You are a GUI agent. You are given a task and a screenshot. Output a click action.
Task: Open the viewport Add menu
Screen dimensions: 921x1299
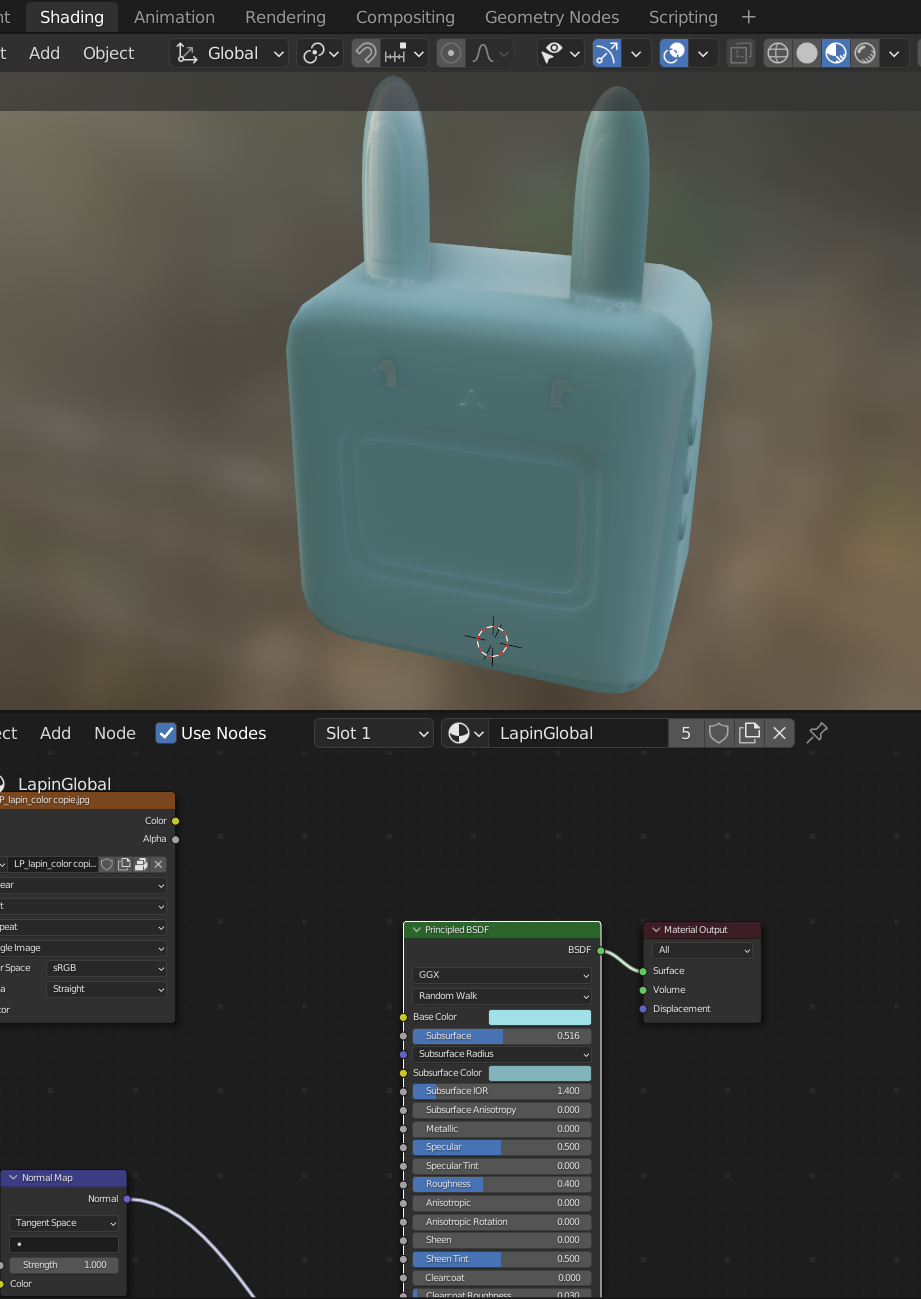click(44, 53)
